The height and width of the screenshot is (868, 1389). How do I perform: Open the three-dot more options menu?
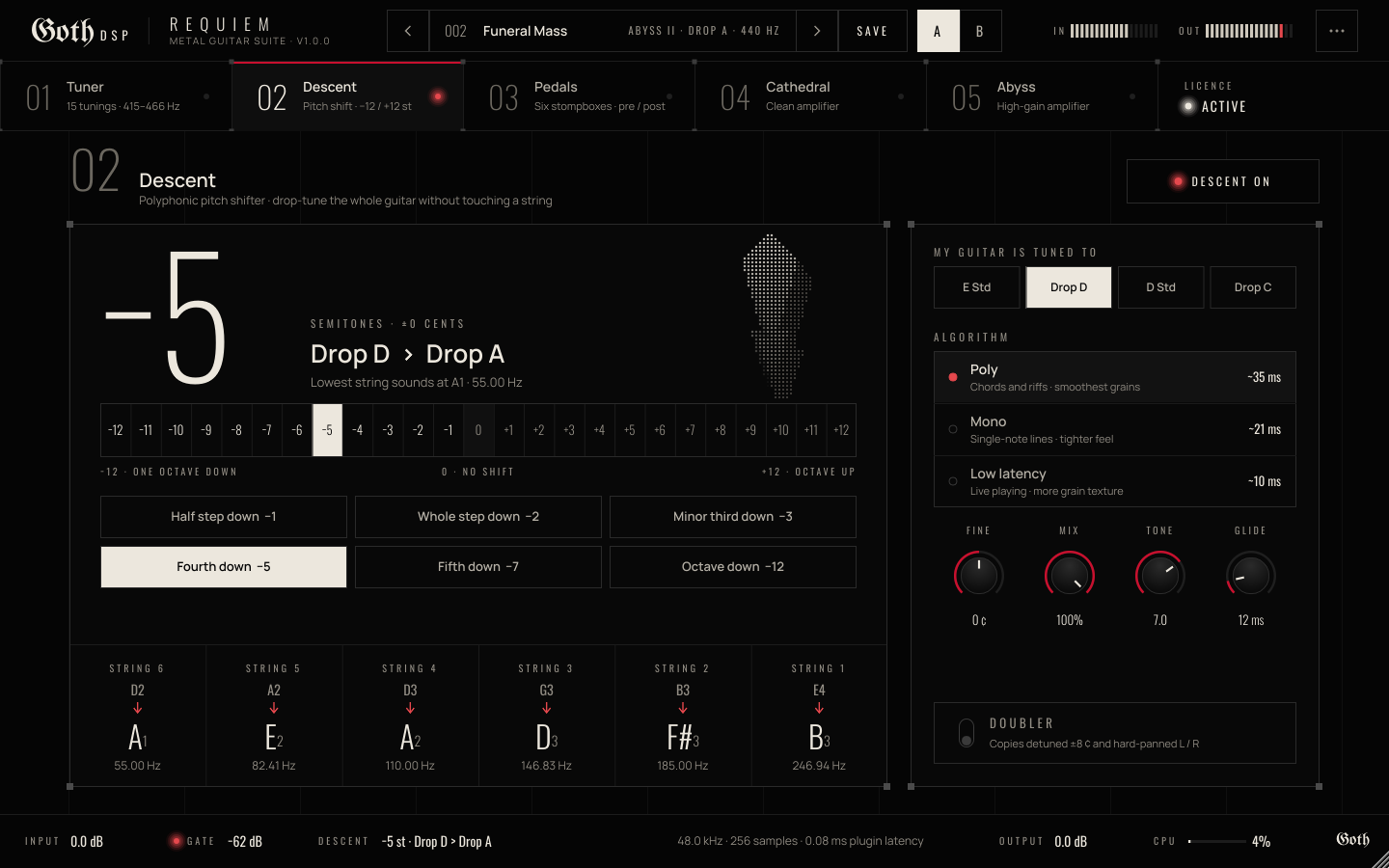[1337, 31]
